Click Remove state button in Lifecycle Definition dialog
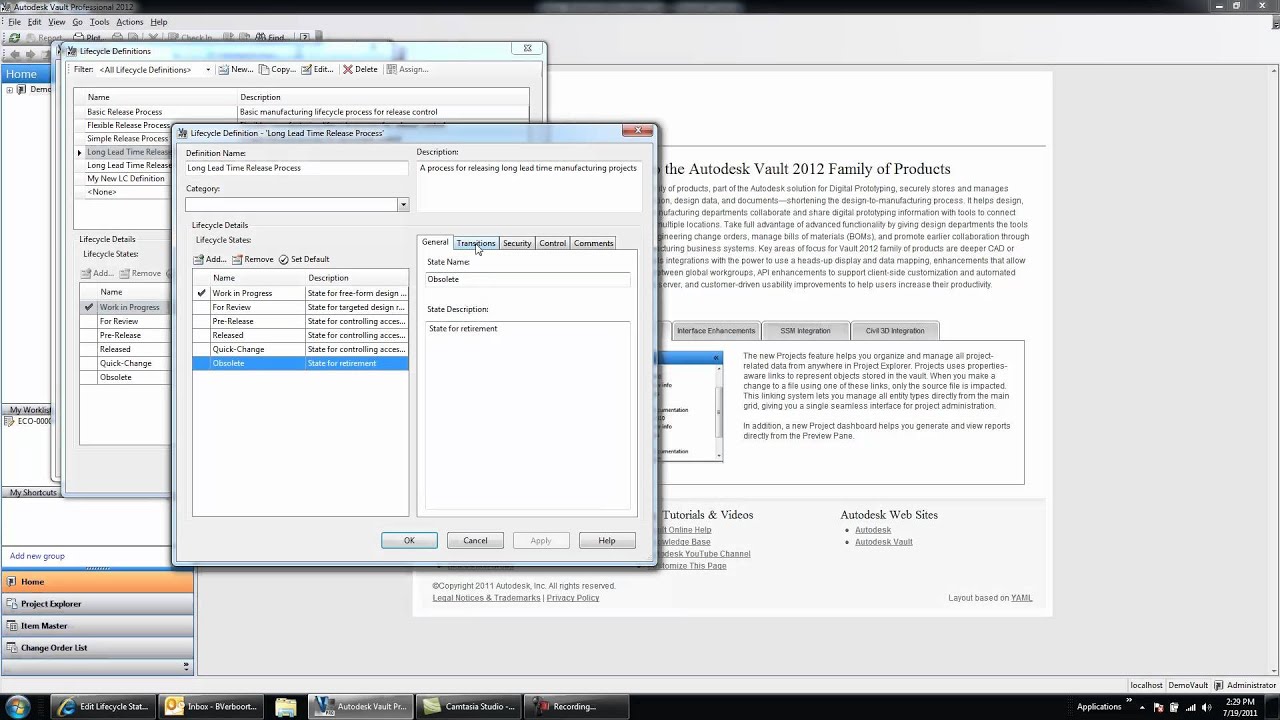1280x720 pixels. 252,259
